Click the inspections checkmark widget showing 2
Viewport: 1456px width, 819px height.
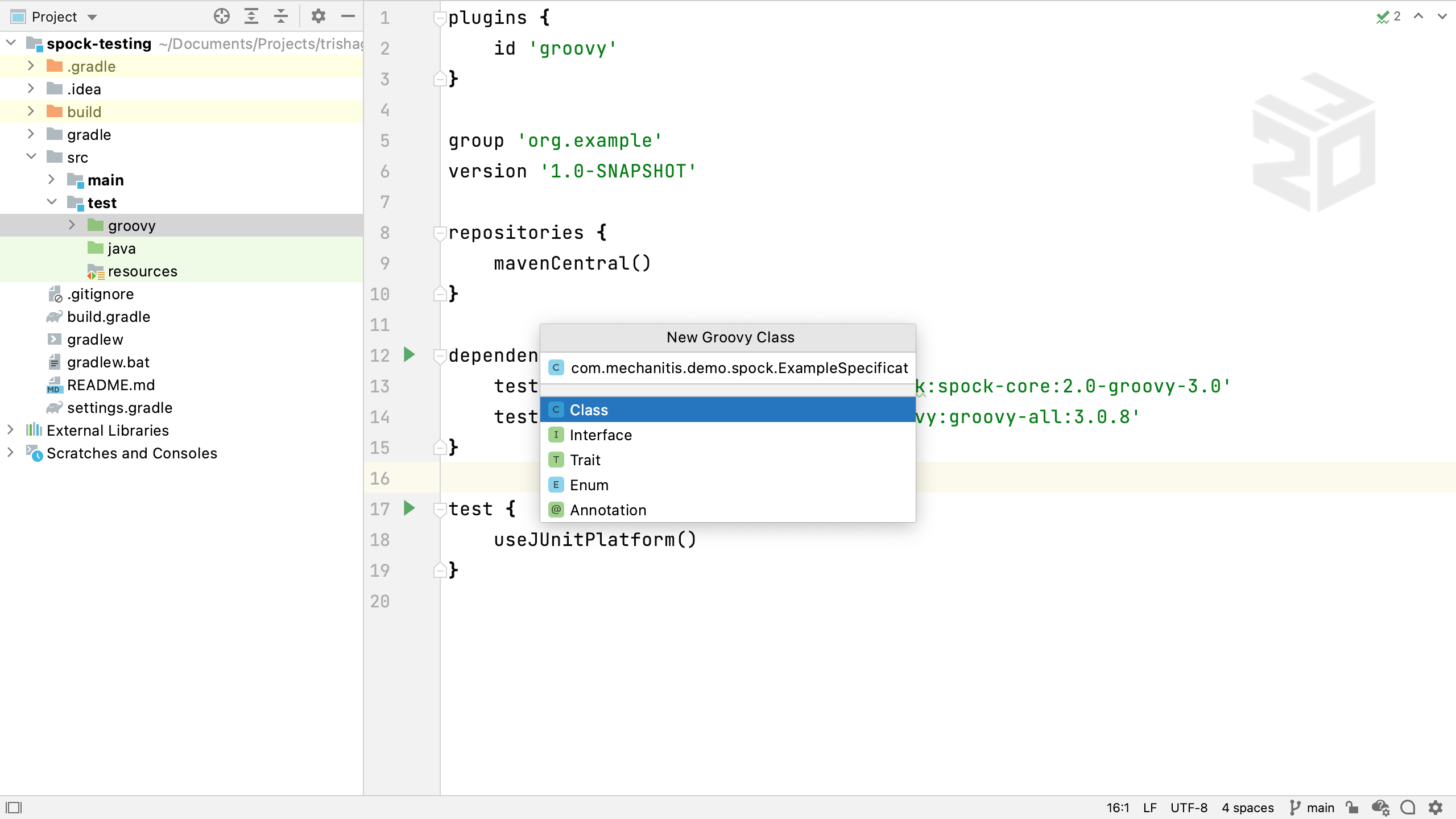[x=1388, y=17]
